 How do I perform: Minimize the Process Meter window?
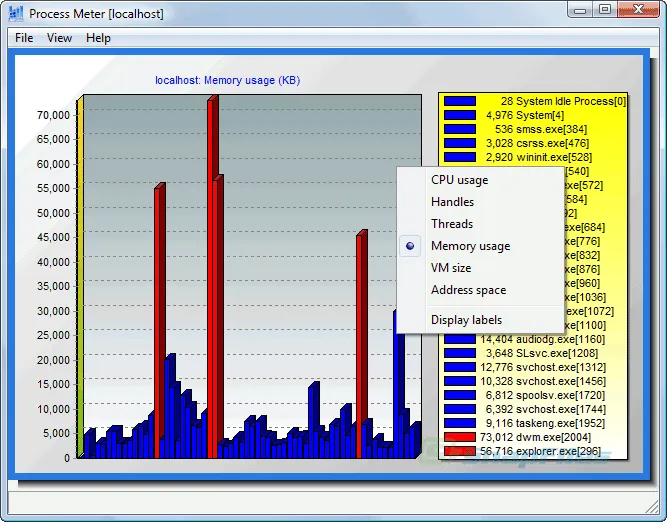[580, 9]
